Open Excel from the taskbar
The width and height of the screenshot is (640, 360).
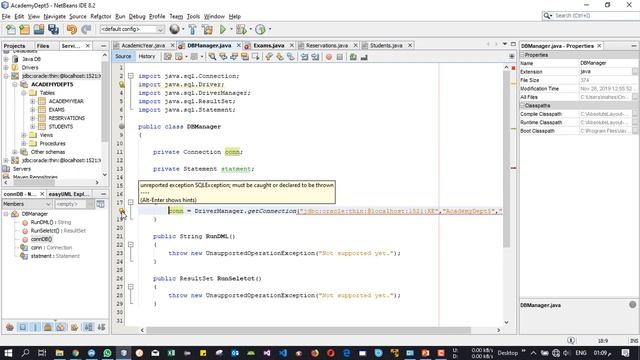[x=171, y=353]
